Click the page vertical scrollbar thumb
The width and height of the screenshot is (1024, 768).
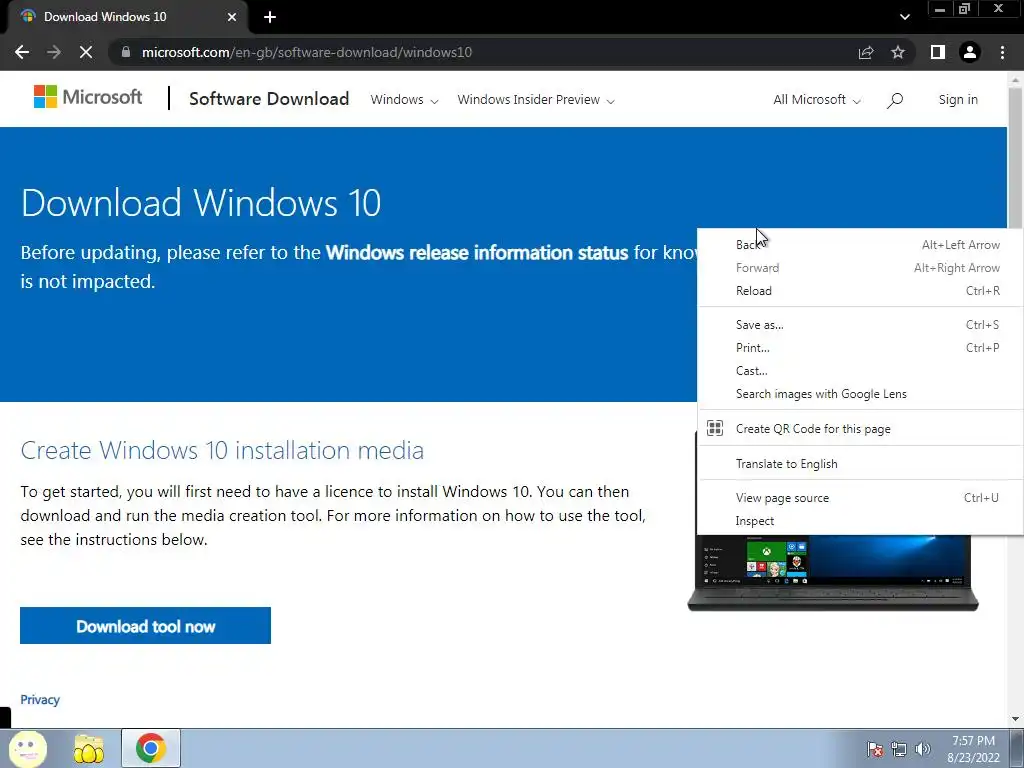(x=1015, y=157)
